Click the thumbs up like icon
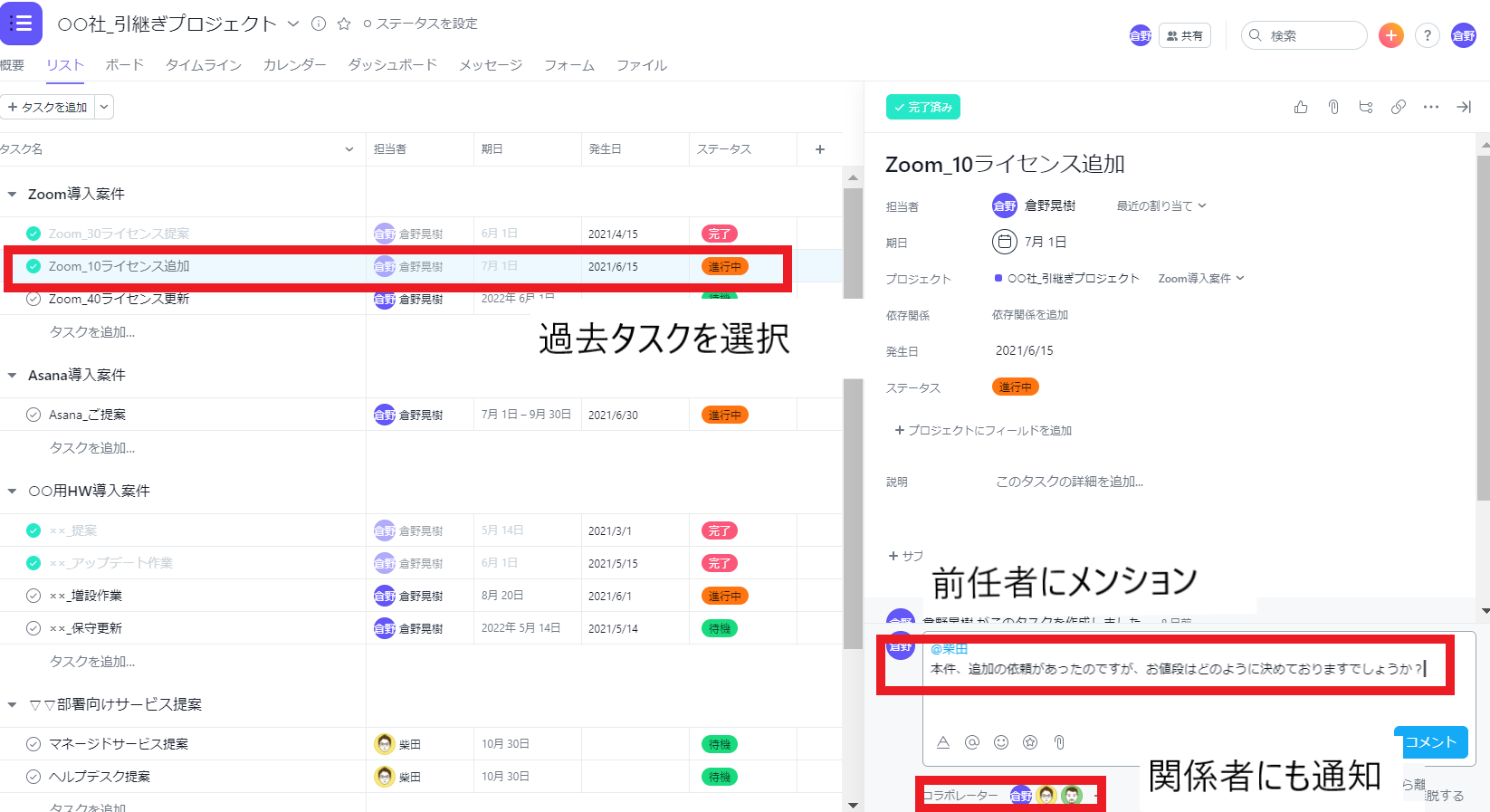1490x812 pixels. tap(1301, 107)
